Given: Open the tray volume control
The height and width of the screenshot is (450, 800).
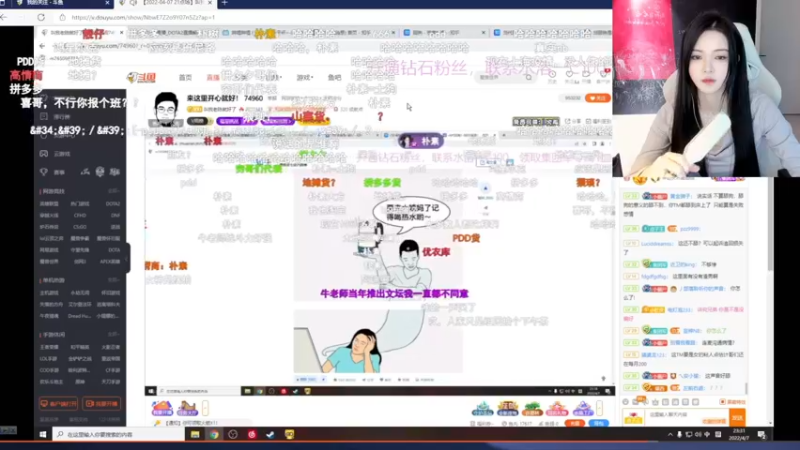Looking at the screenshot, I should tap(698, 434).
